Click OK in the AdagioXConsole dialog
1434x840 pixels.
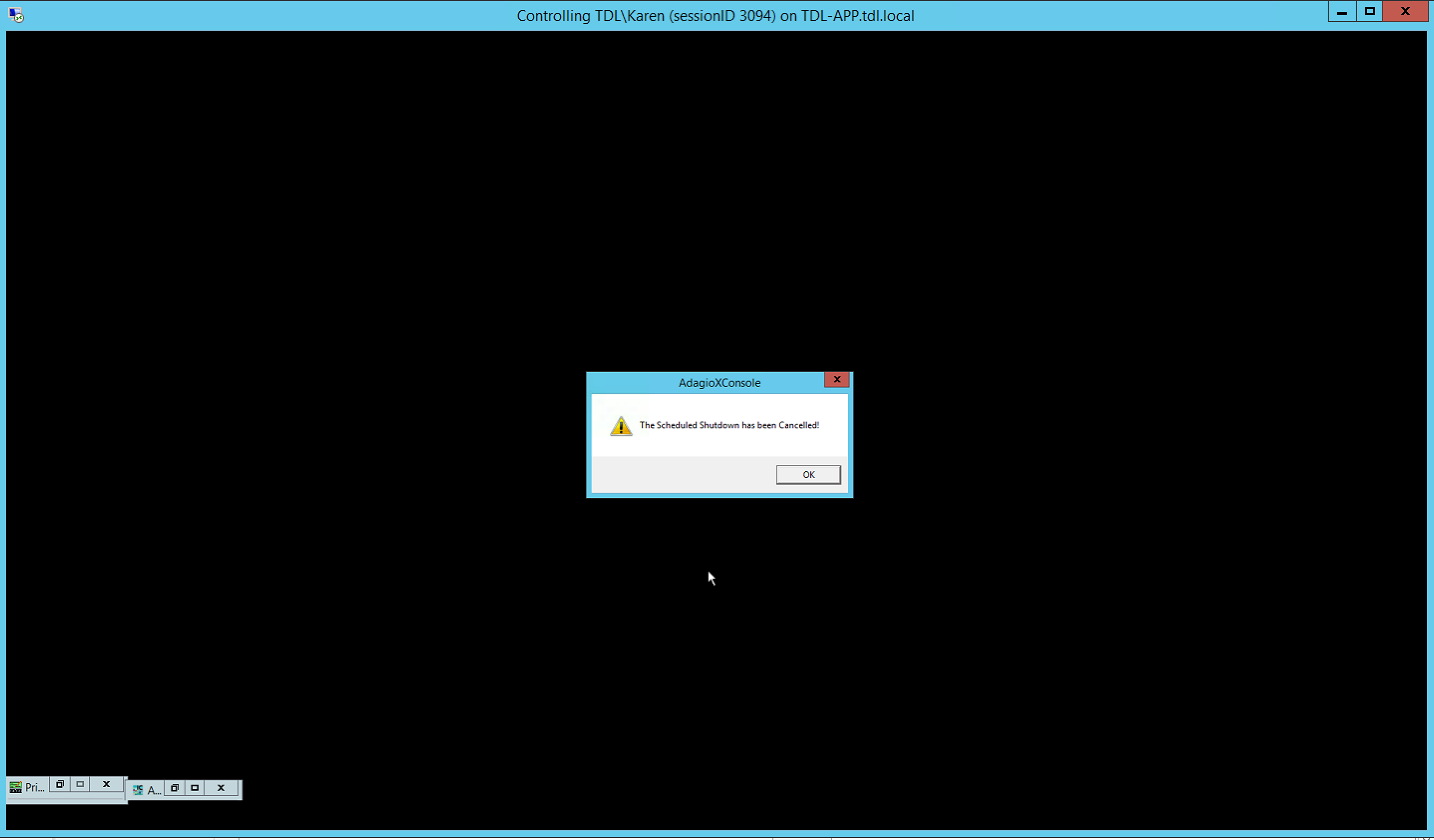(x=808, y=474)
